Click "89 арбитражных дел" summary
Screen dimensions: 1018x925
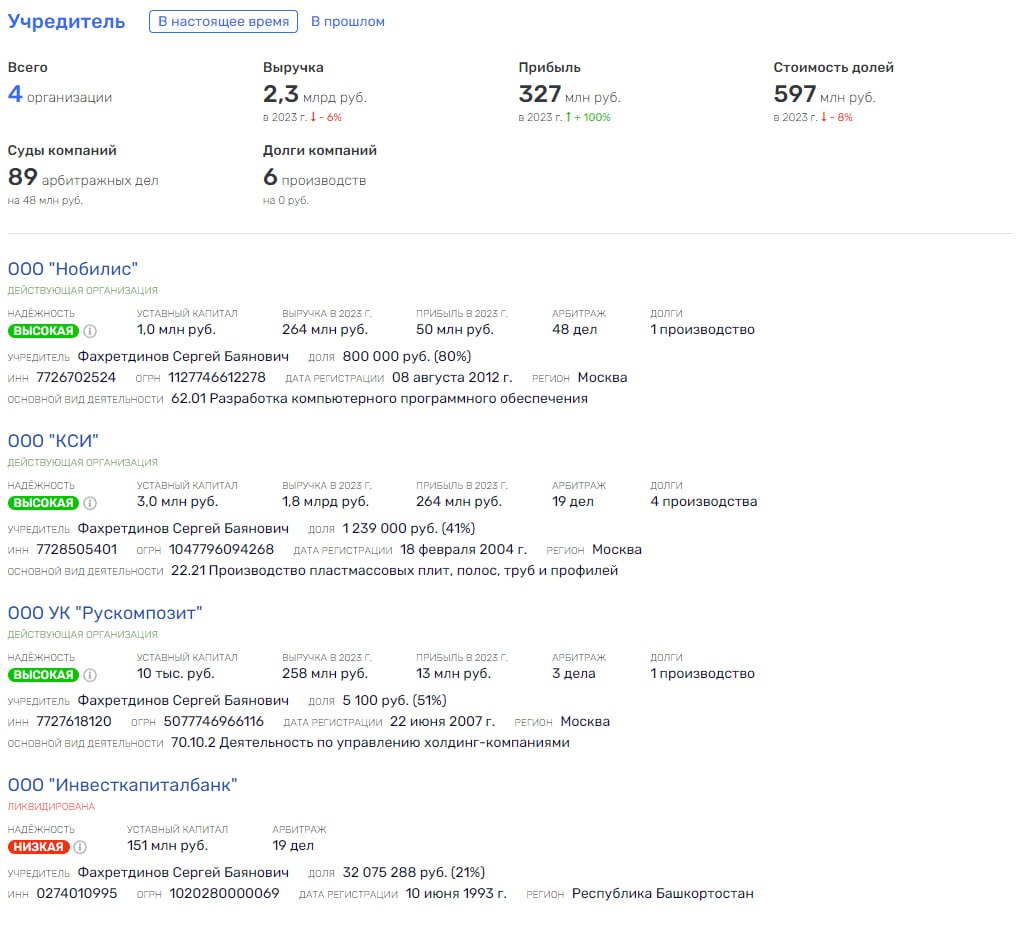pos(83,177)
